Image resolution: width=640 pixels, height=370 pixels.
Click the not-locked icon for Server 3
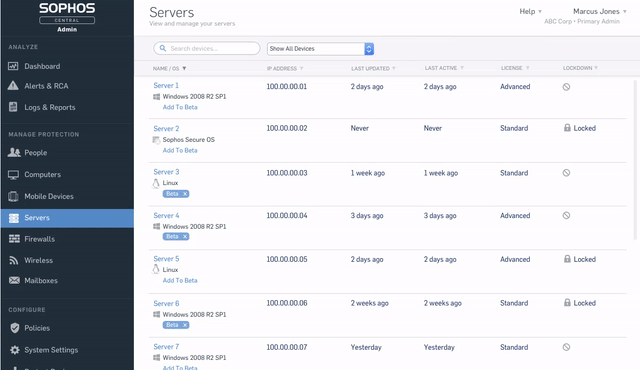[x=566, y=173]
